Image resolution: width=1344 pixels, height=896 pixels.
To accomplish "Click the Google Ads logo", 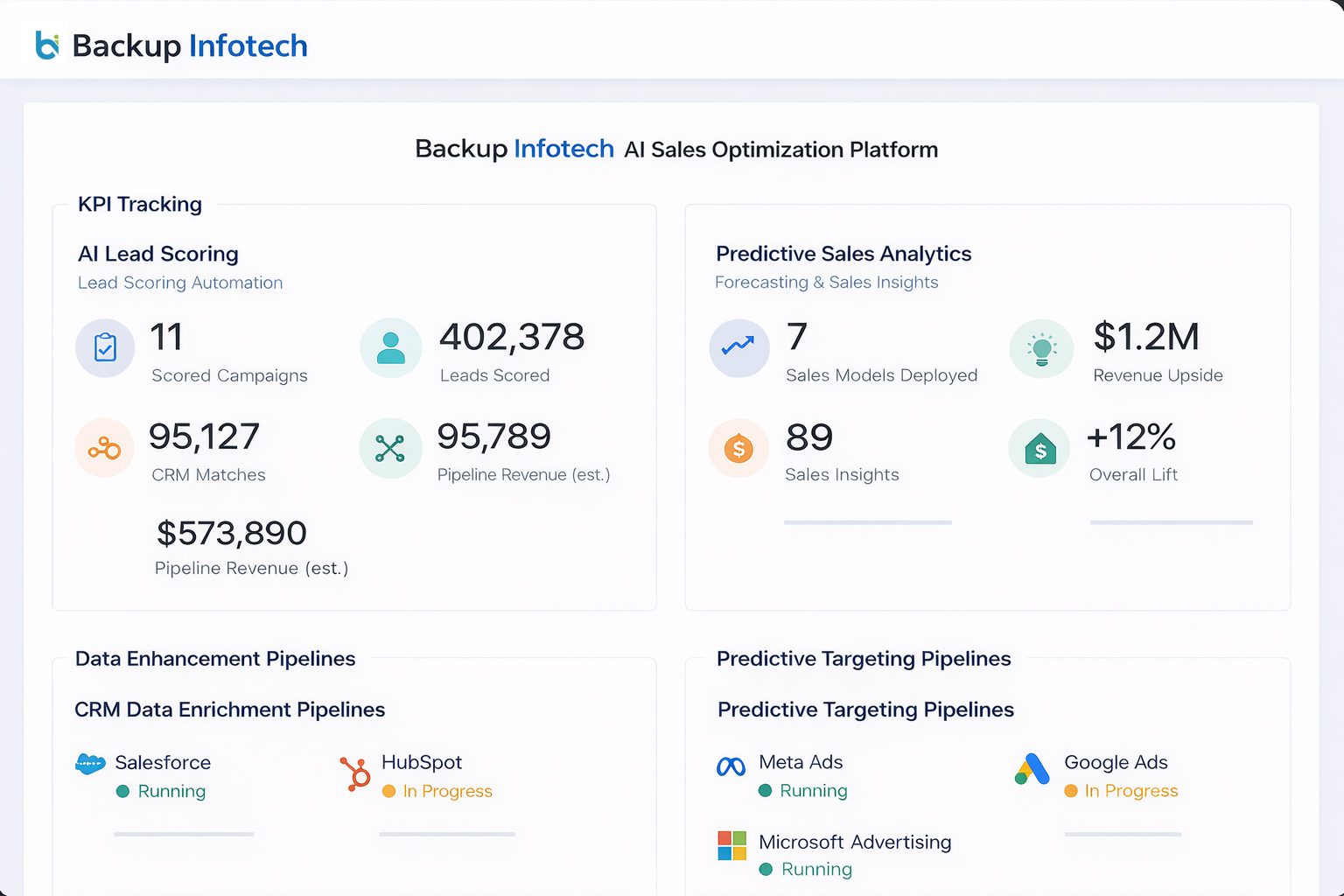I will 1032,769.
